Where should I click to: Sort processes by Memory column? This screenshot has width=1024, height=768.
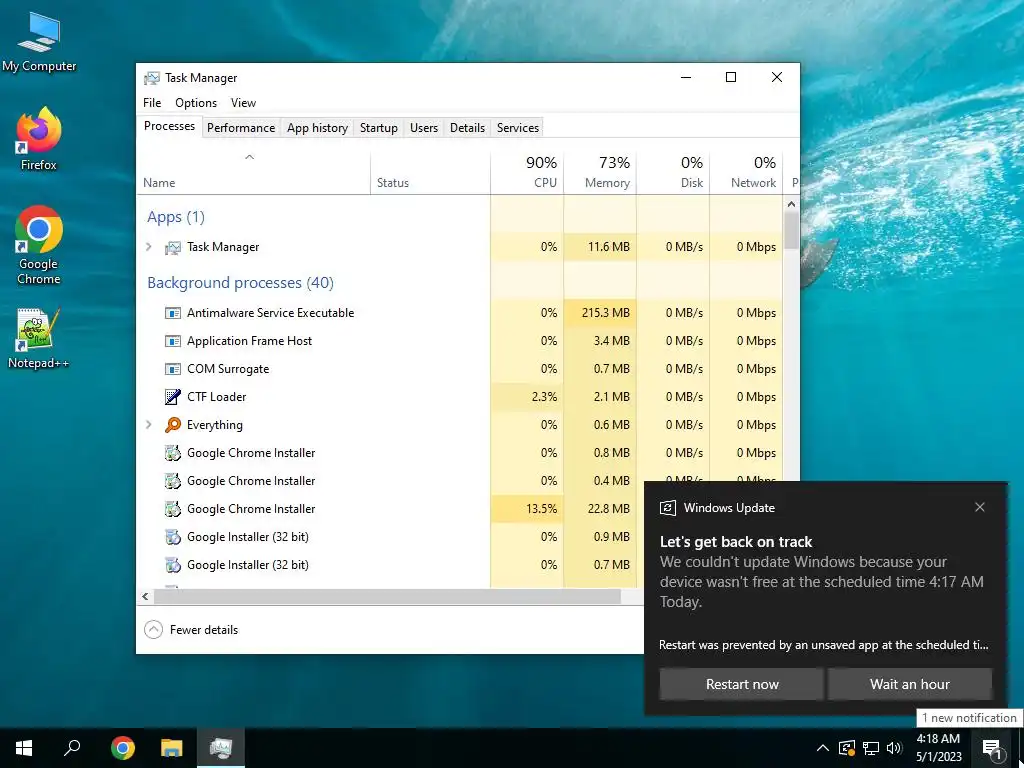tap(600, 174)
